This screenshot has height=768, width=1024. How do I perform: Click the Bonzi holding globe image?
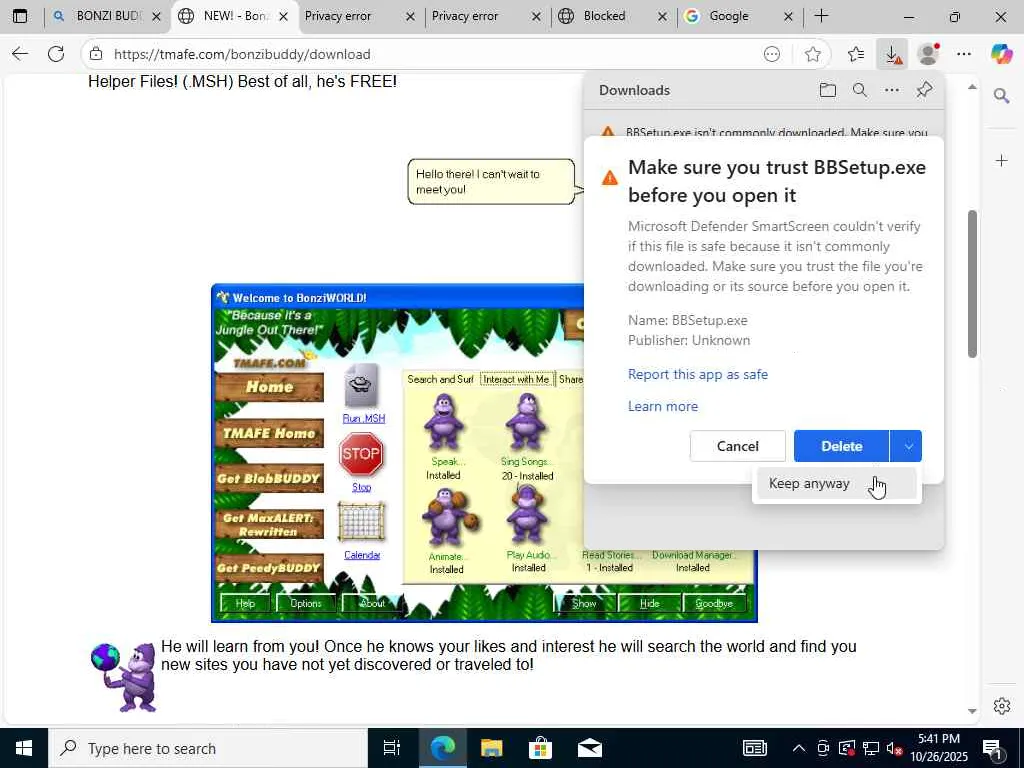125,676
